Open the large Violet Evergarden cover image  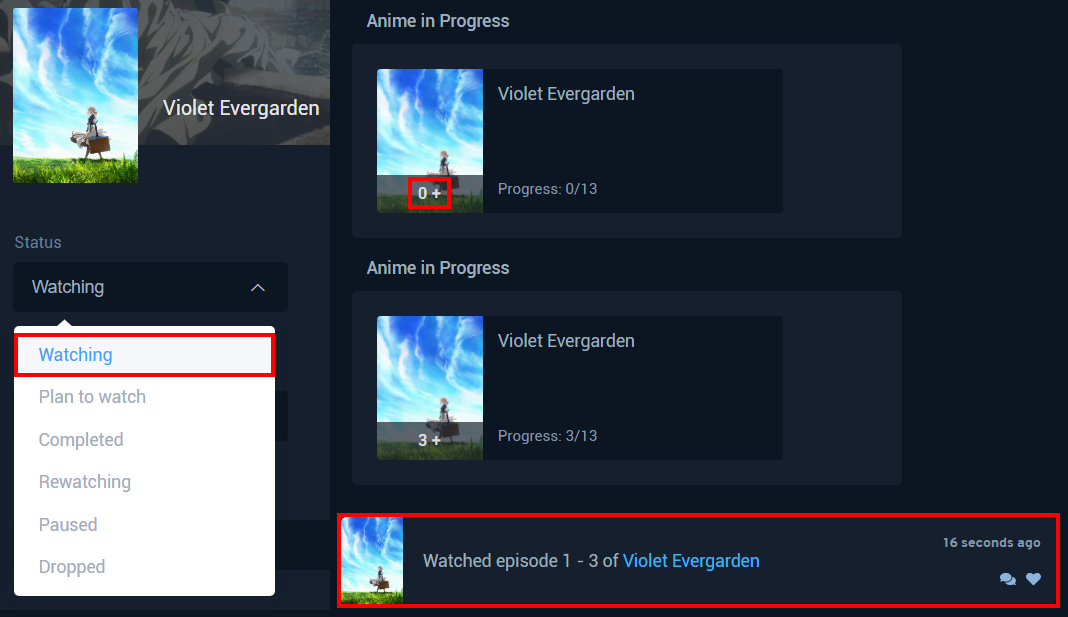click(x=76, y=95)
